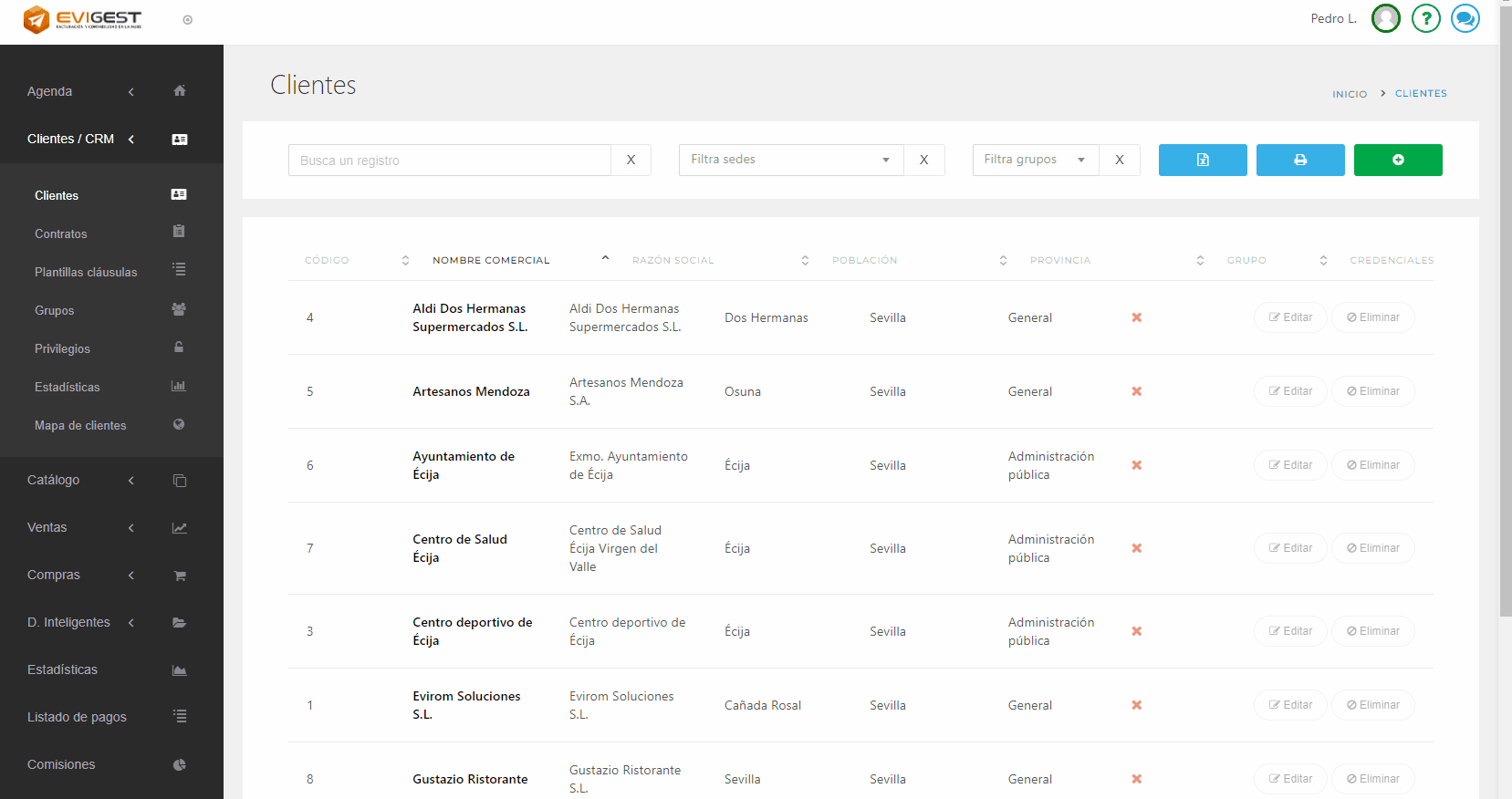Click the sidebar toggle icon beside logo

tap(187, 20)
